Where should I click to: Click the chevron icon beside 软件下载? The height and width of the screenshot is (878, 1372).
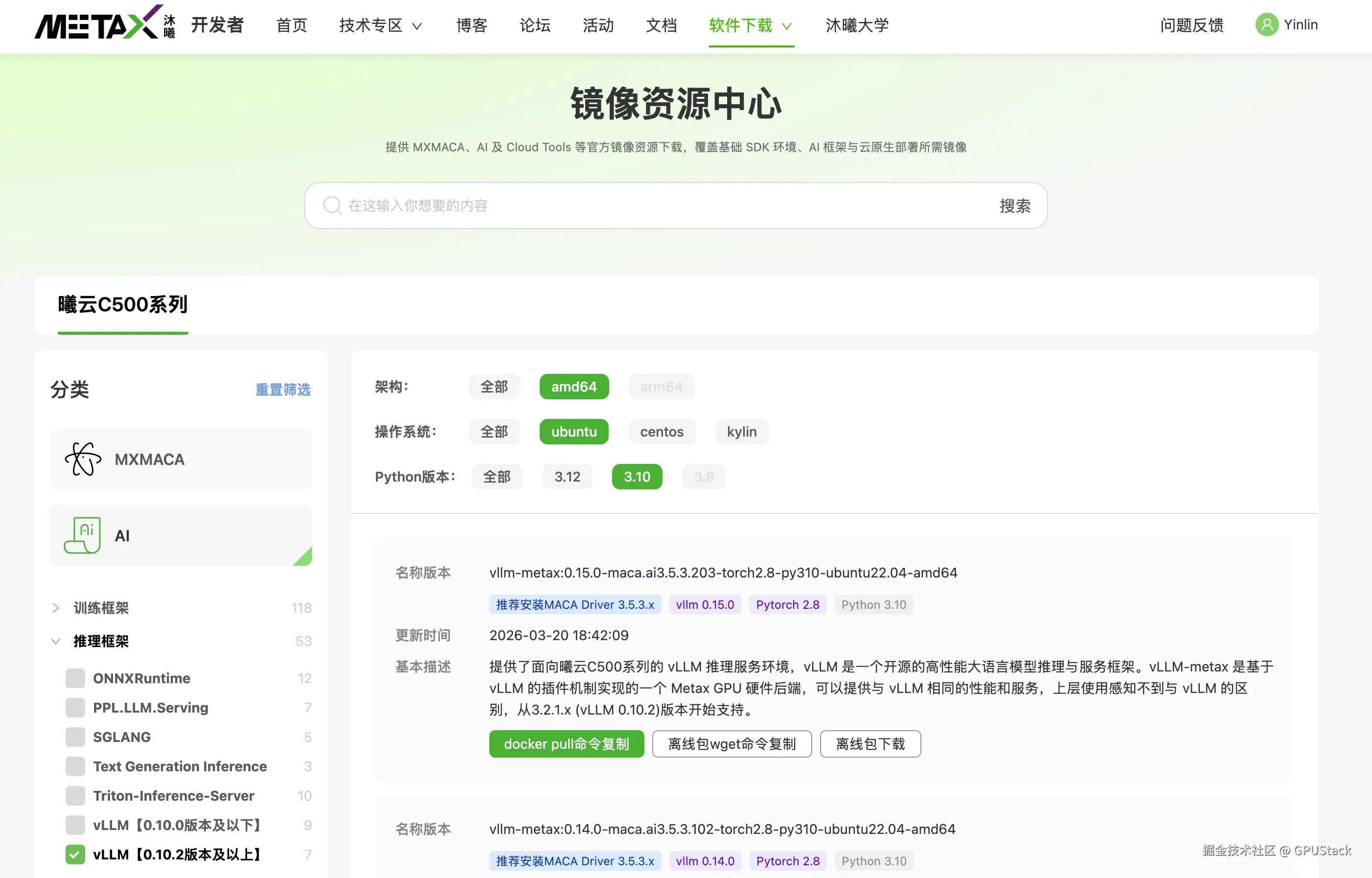pos(787,26)
